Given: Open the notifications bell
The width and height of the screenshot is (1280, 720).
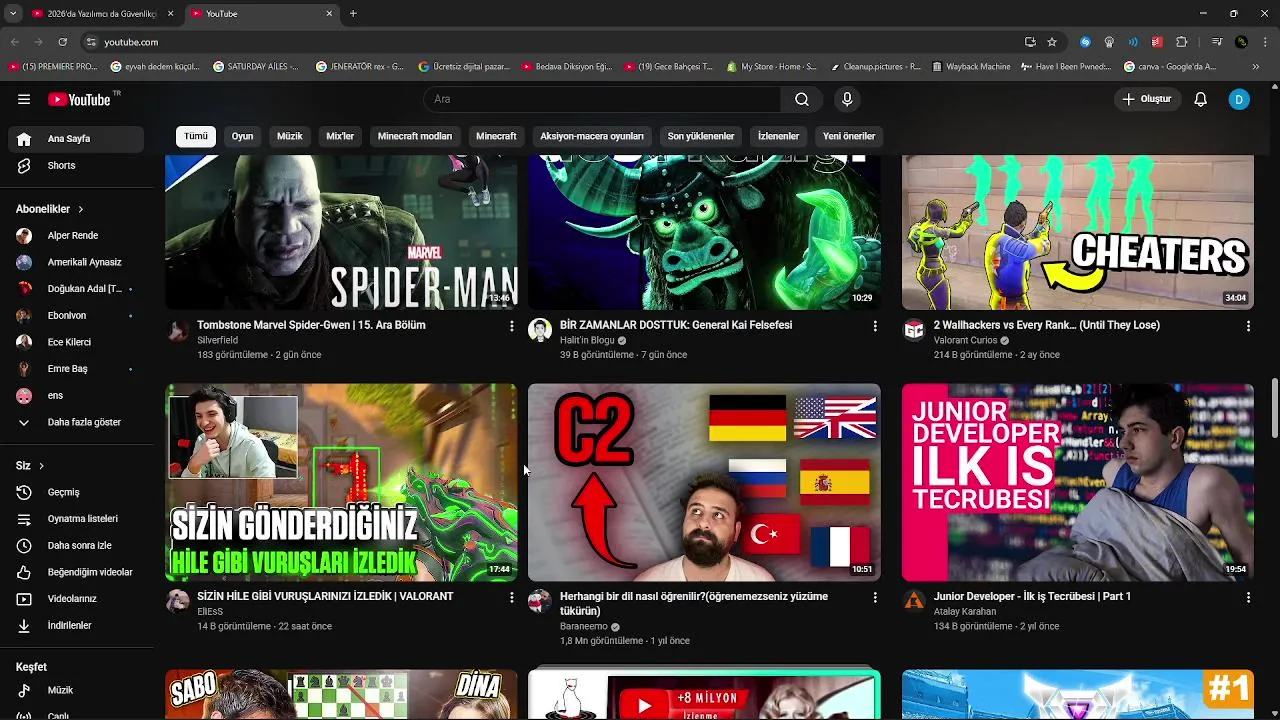Looking at the screenshot, I should coord(1201,99).
